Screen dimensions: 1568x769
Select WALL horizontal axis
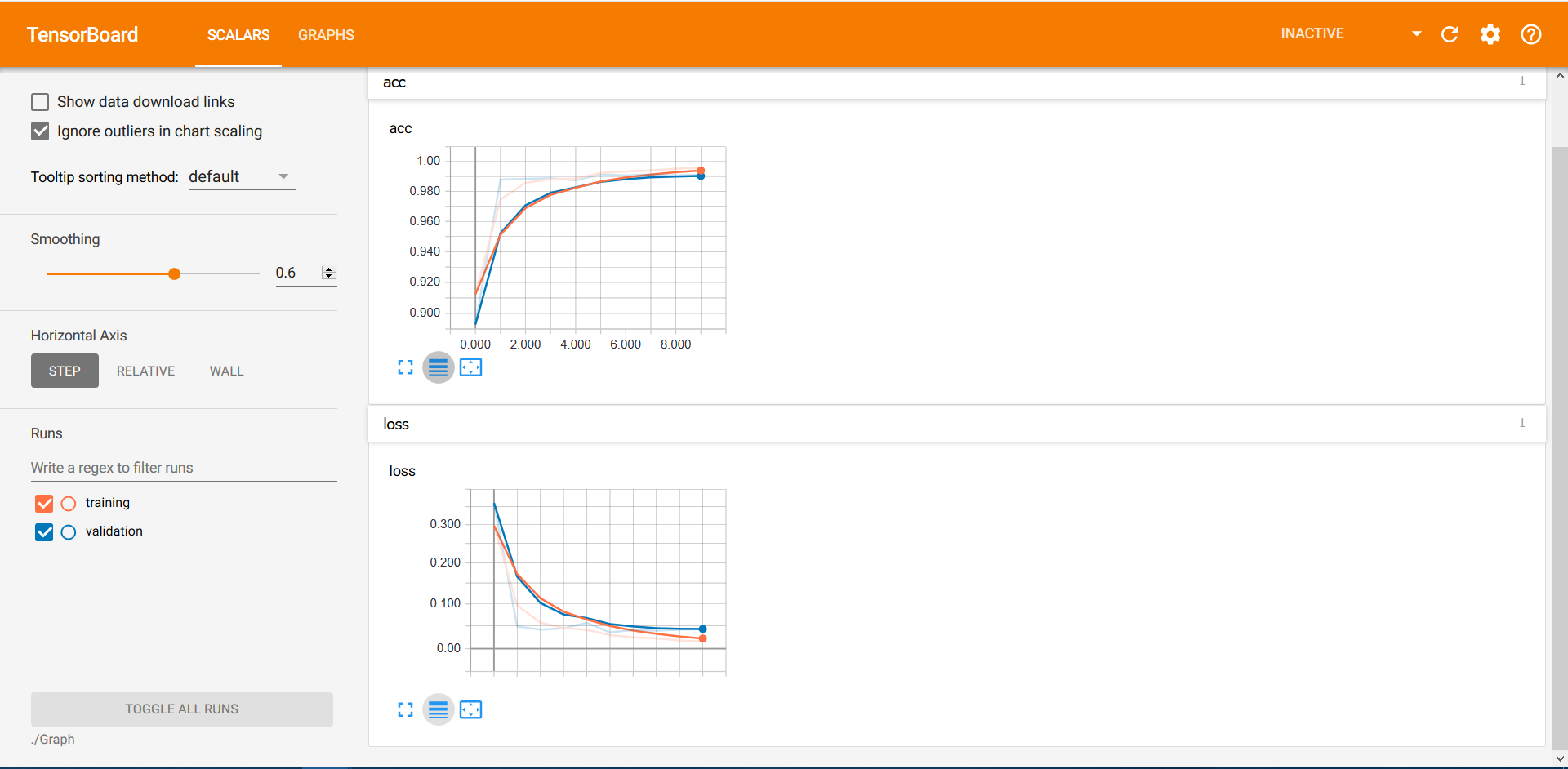(226, 371)
